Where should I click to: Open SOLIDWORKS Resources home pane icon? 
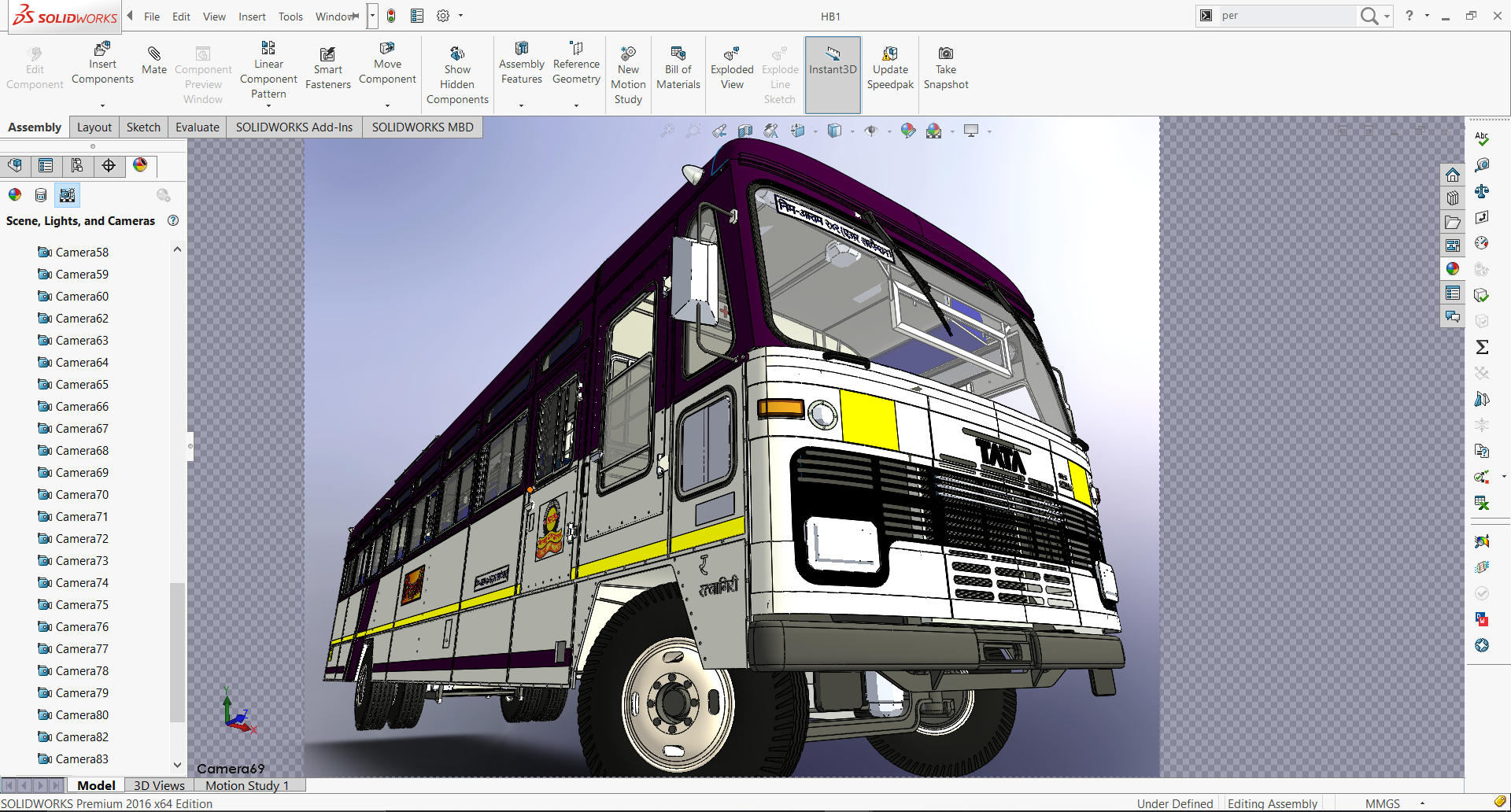(1453, 175)
